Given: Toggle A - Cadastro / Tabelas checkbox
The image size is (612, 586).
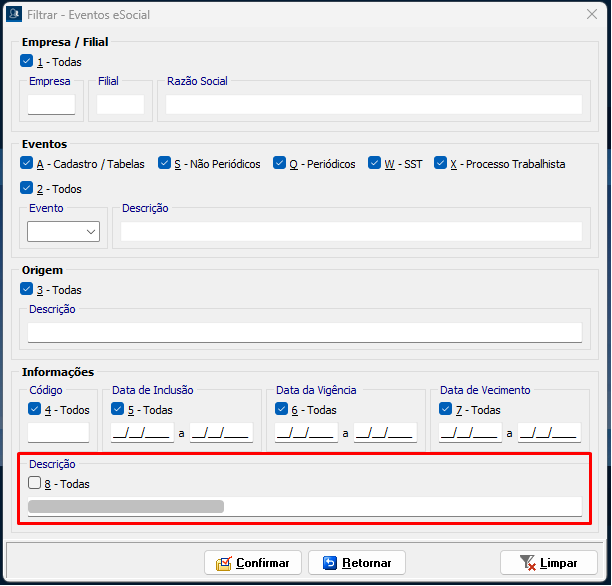Looking at the screenshot, I should coord(27,163).
